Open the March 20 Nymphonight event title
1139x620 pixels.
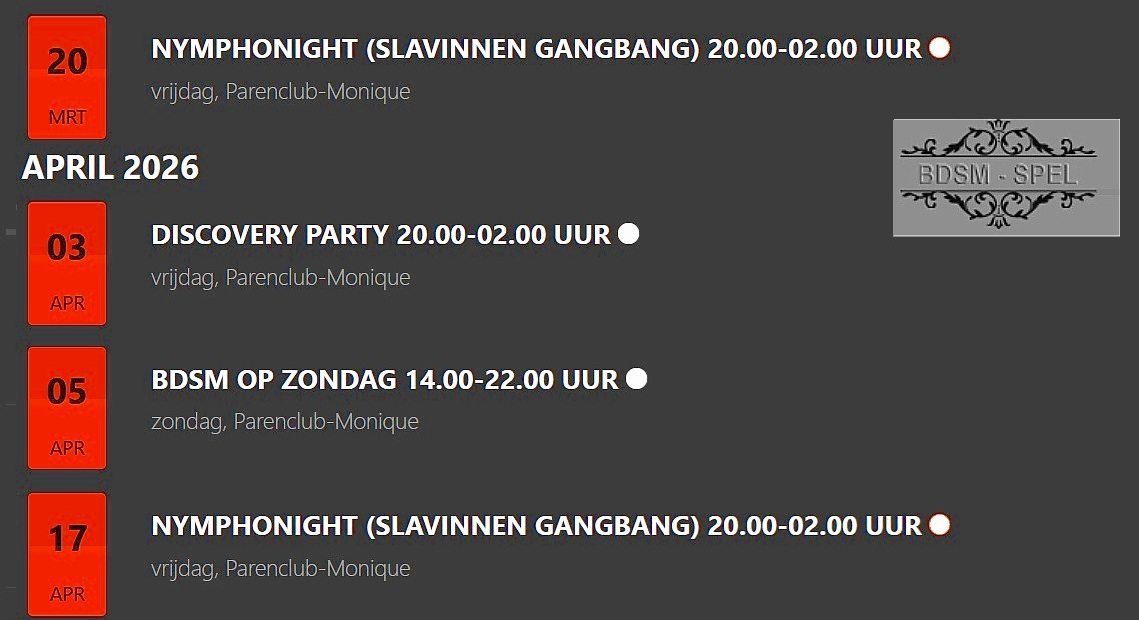[x=535, y=49]
